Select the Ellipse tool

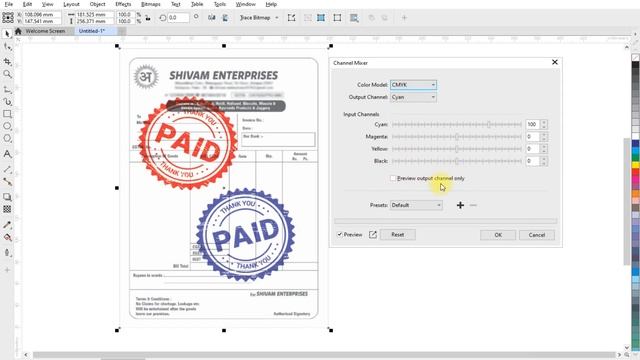click(x=7, y=126)
